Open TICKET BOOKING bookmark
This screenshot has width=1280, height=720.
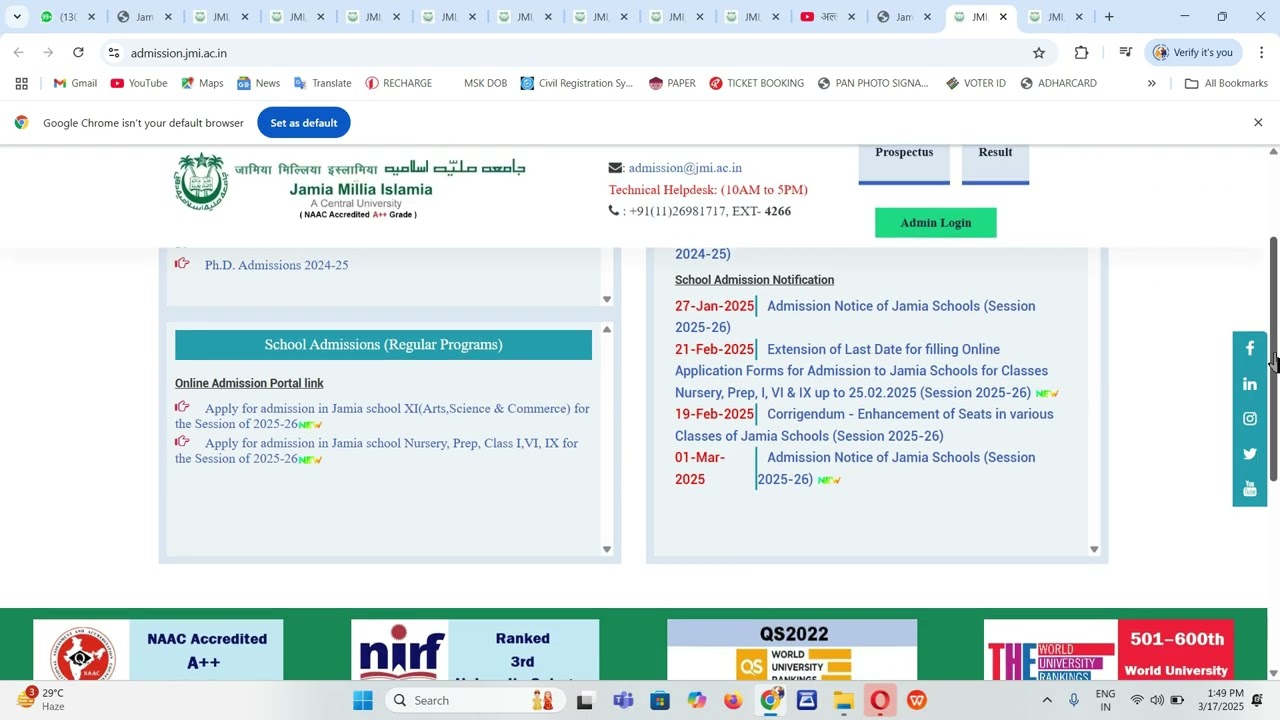(x=756, y=83)
